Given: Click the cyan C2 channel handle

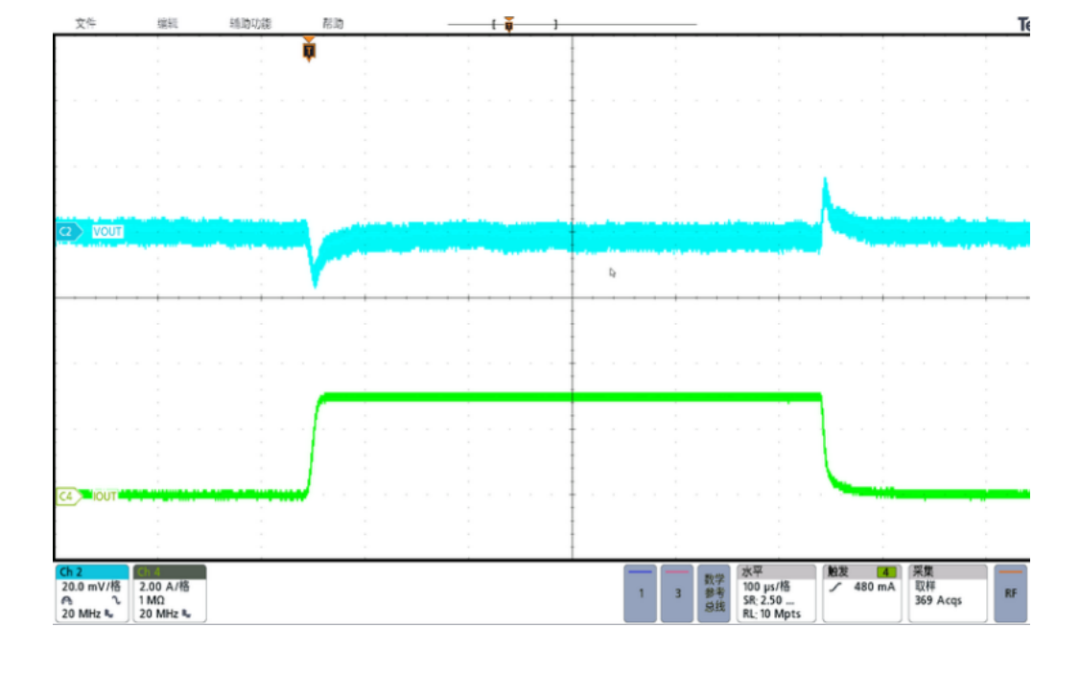Looking at the screenshot, I should (x=68, y=232).
